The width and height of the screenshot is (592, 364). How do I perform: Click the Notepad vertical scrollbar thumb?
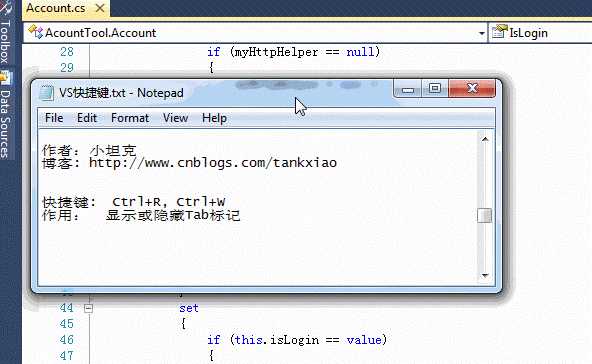pyautogui.click(x=484, y=216)
